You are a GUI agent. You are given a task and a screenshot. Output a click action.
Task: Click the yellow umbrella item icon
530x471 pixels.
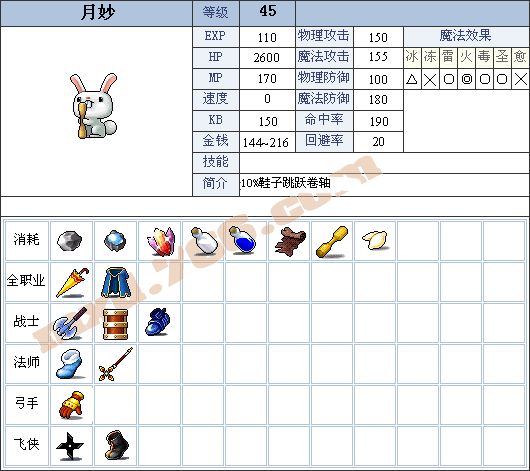tap(72, 282)
